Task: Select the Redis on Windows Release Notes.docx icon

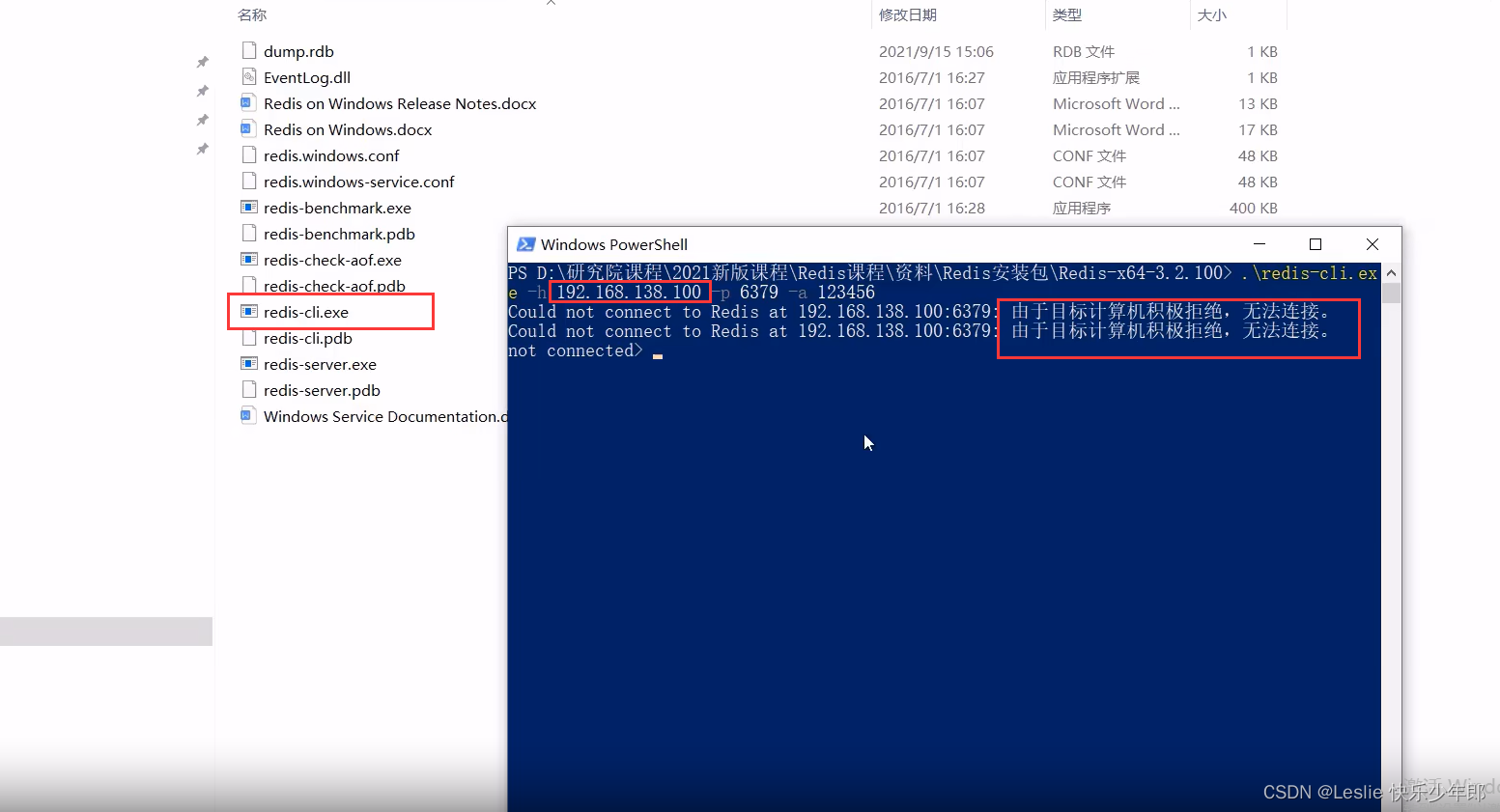Action: [x=249, y=102]
